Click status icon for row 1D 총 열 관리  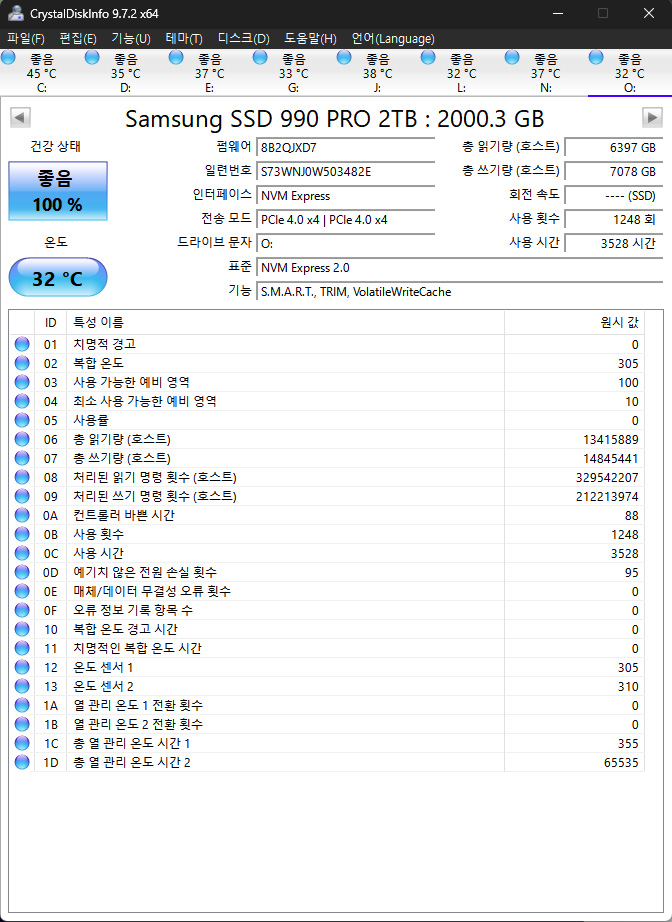22,763
